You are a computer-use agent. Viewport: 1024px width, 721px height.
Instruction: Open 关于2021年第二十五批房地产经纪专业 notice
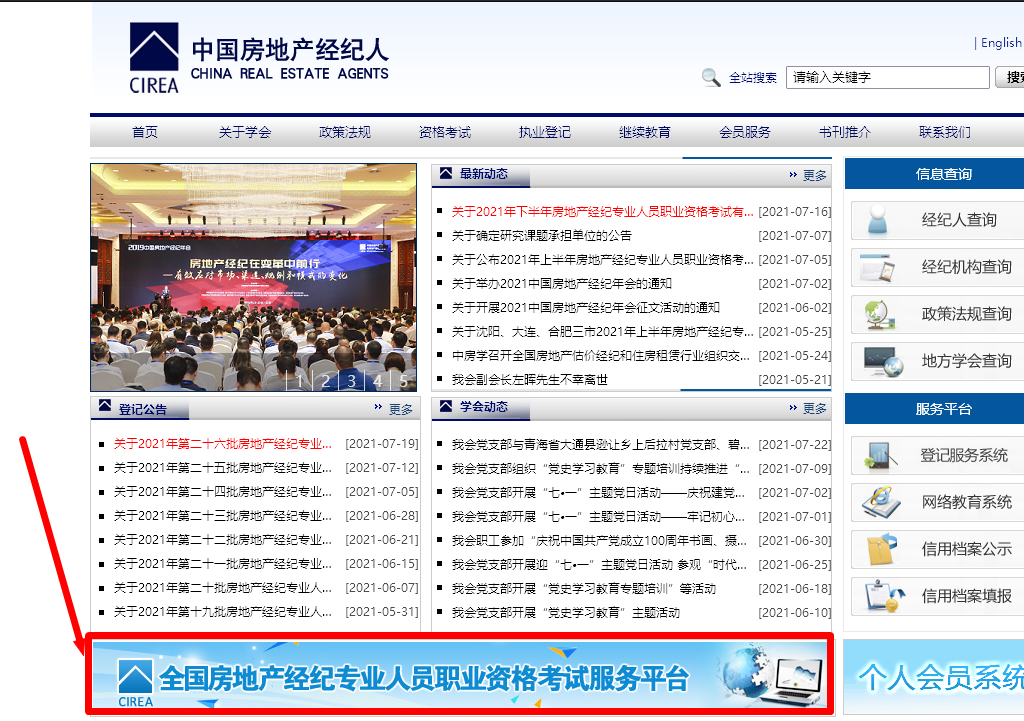pos(223,468)
